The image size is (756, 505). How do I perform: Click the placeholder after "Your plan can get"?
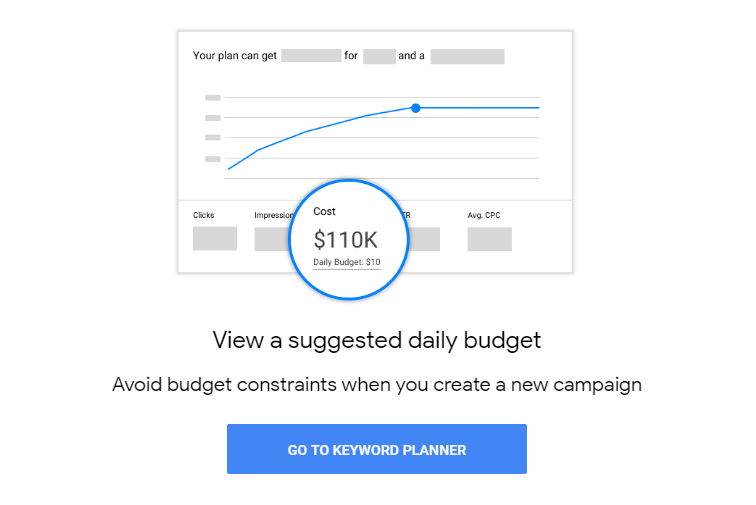point(311,55)
